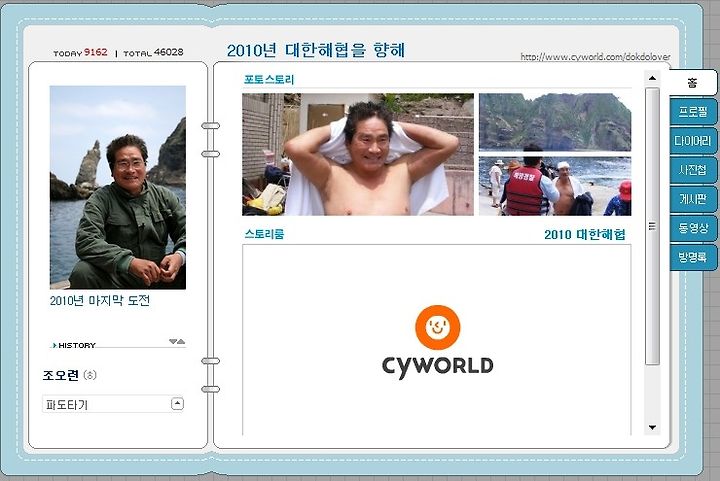Open the photo with red life vest
The height and width of the screenshot is (481, 720).
coord(555,186)
